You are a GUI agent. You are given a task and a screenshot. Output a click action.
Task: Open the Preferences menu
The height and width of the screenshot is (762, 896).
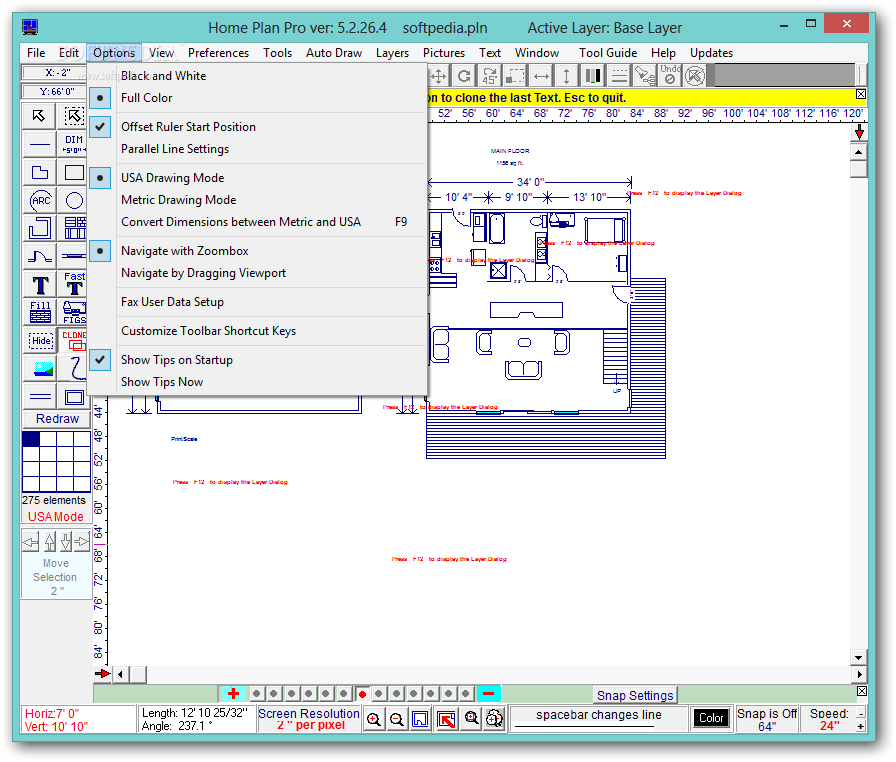coord(218,53)
